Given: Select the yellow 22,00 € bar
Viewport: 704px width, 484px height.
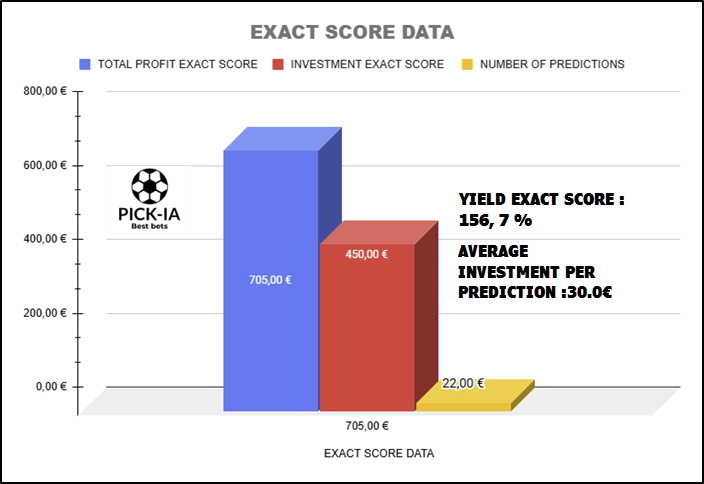Looking at the screenshot, I should [464, 407].
